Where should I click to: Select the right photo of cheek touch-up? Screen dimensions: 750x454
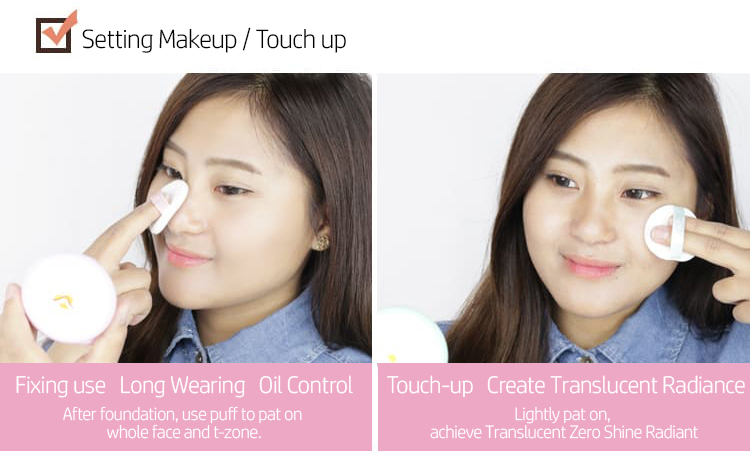coord(564,218)
